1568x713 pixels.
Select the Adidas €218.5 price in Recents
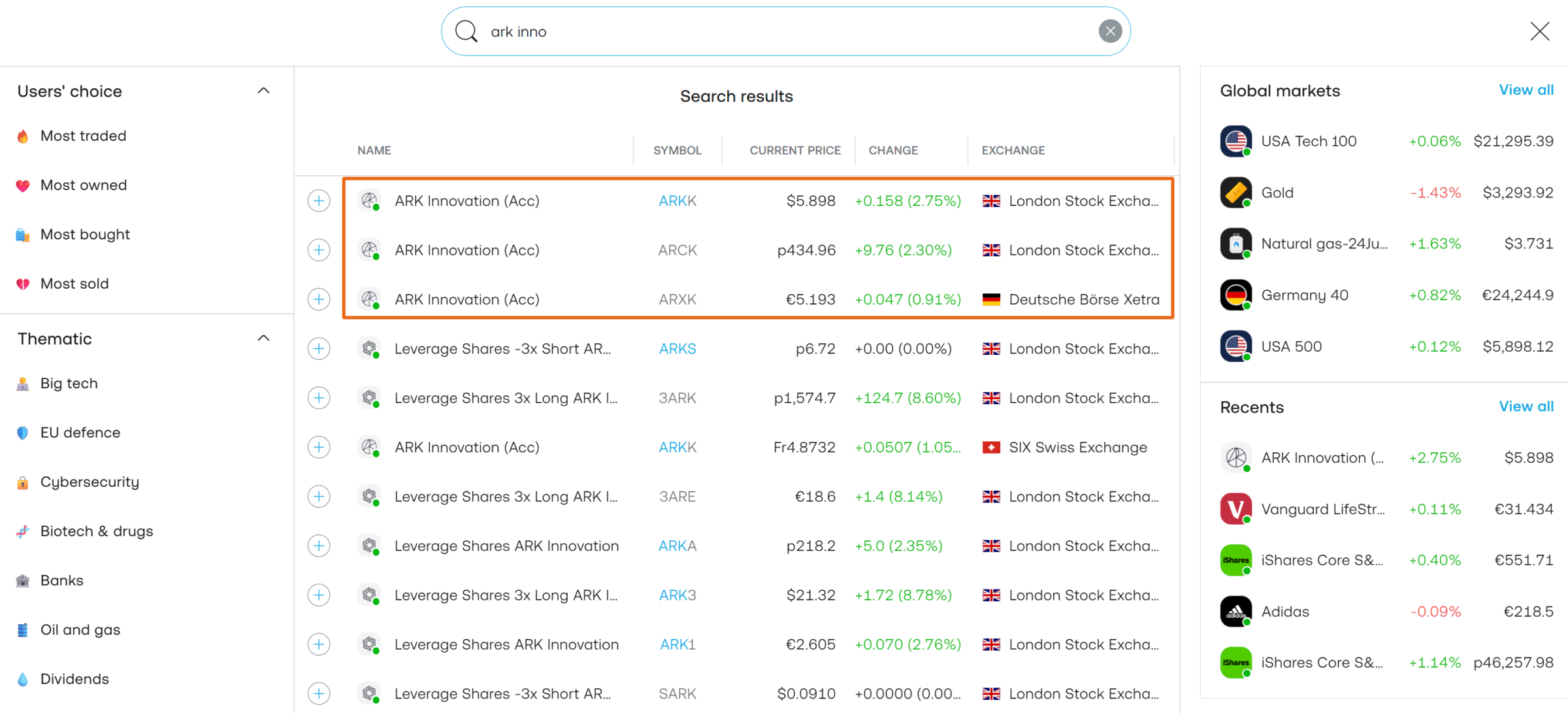point(1529,612)
